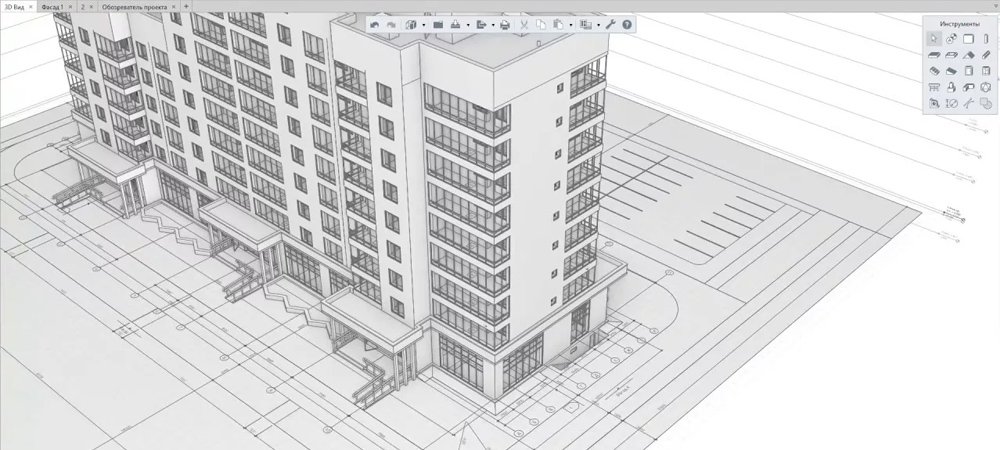
Task: Select the arrow selection tool
Action: 934,38
